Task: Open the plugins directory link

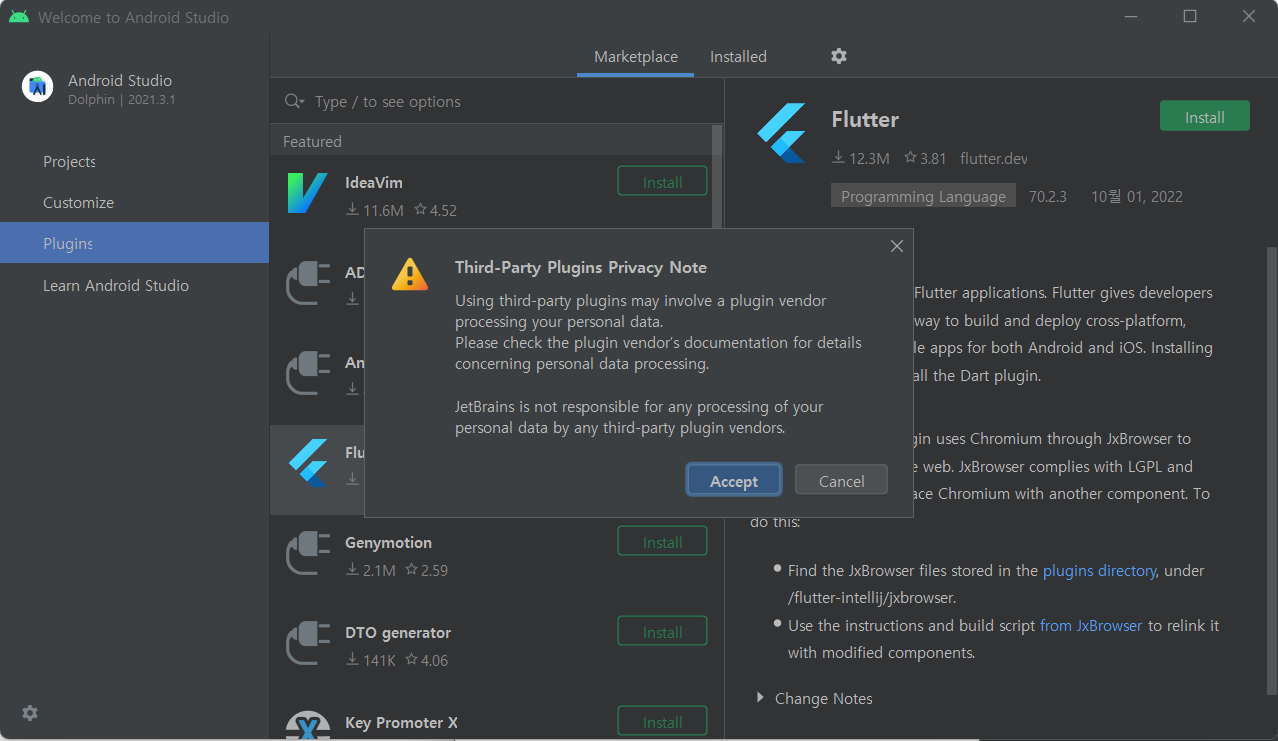Action: coord(1099,570)
